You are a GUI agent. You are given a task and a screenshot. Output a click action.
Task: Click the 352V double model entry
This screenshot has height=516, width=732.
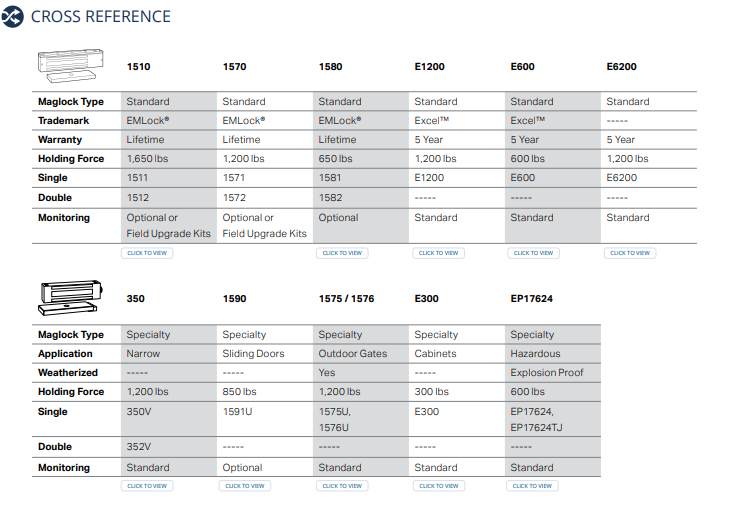pyautogui.click(x=140, y=447)
